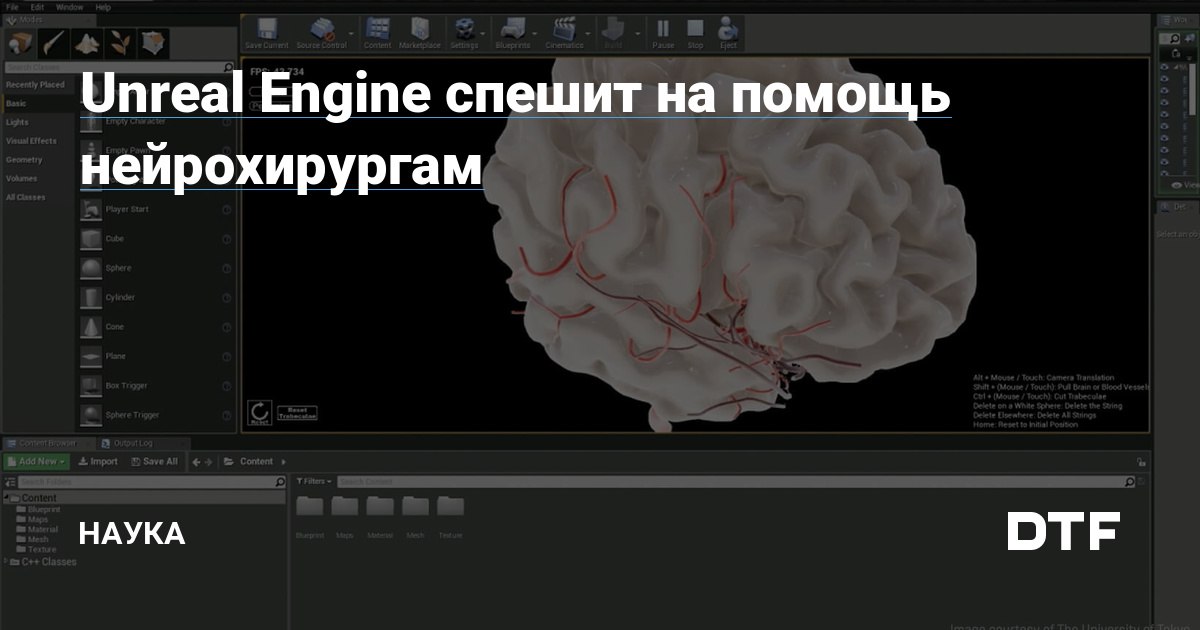The height and width of the screenshot is (630, 1200).
Task: Eject from the player controller
Action: pyautogui.click(x=727, y=32)
